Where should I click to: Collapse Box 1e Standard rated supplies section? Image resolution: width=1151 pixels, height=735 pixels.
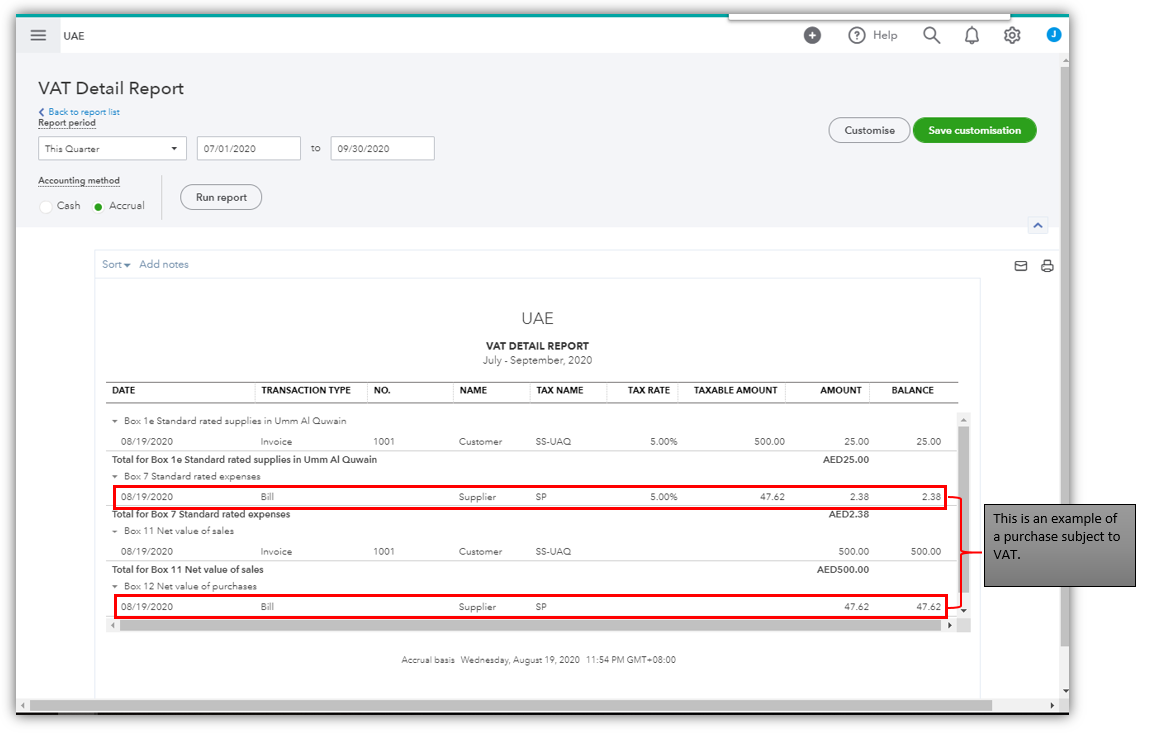click(x=115, y=421)
